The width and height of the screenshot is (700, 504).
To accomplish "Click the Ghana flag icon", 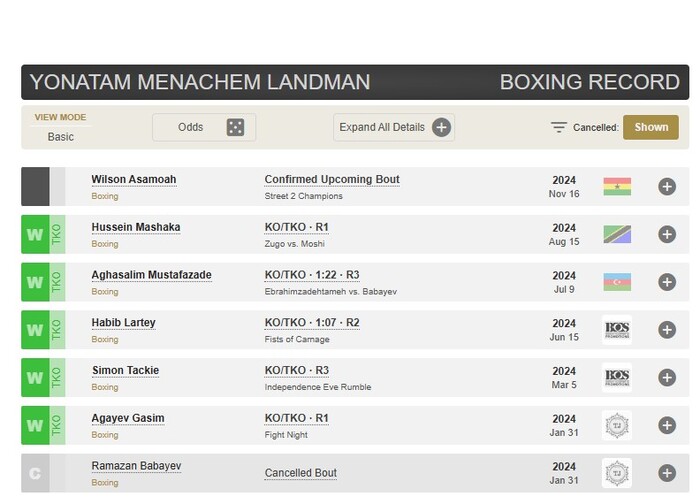I will point(617,186).
